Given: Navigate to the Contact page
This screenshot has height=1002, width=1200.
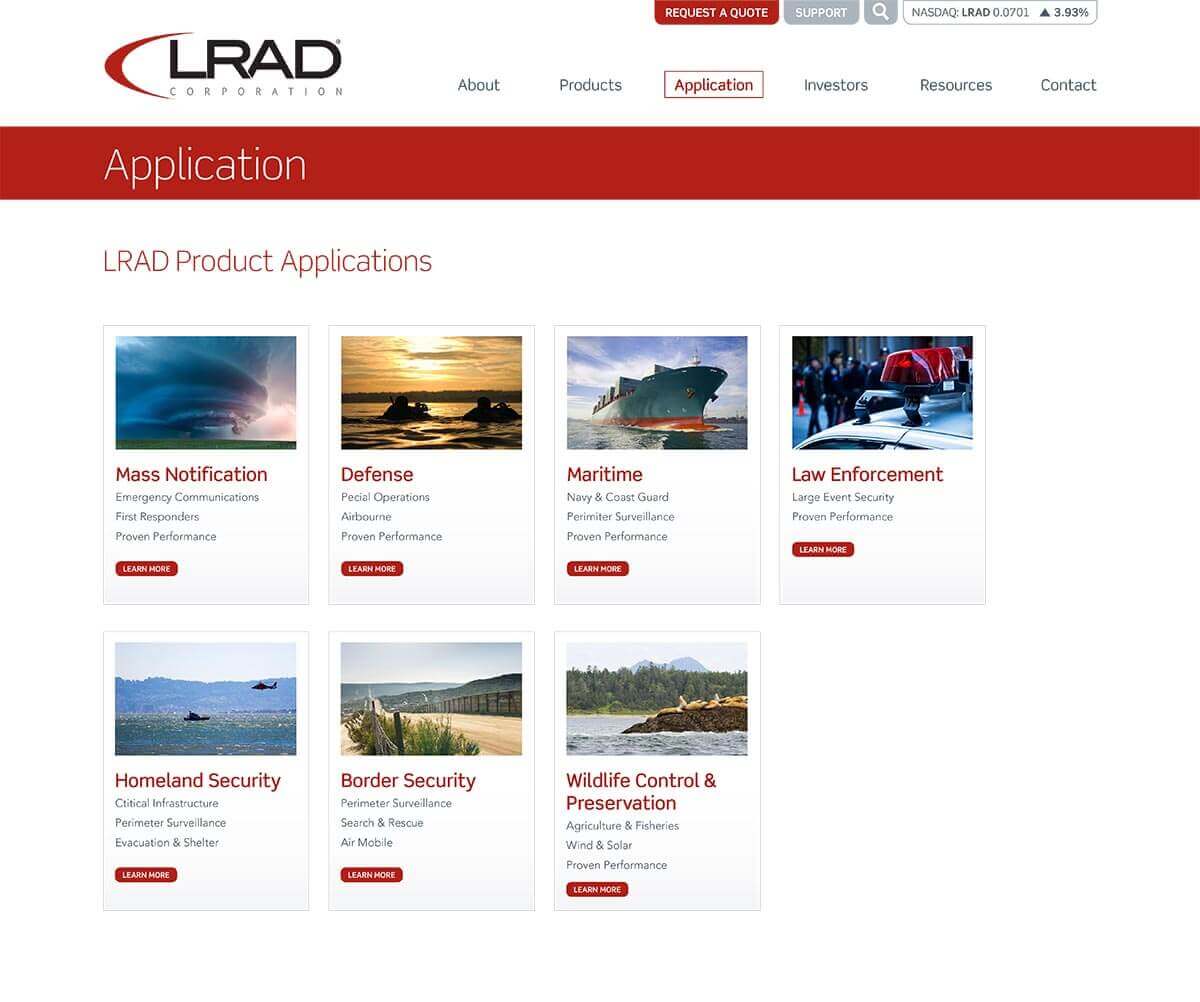Looking at the screenshot, I should [1068, 85].
